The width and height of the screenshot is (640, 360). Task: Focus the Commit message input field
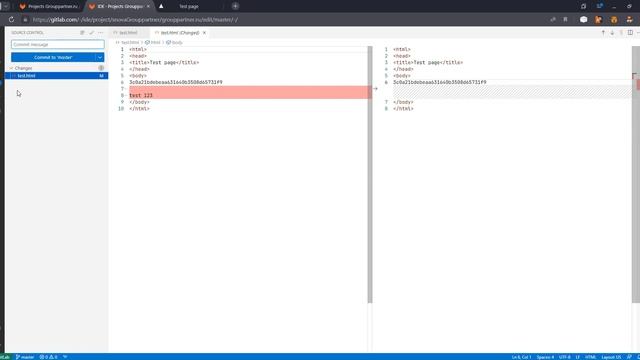point(58,44)
